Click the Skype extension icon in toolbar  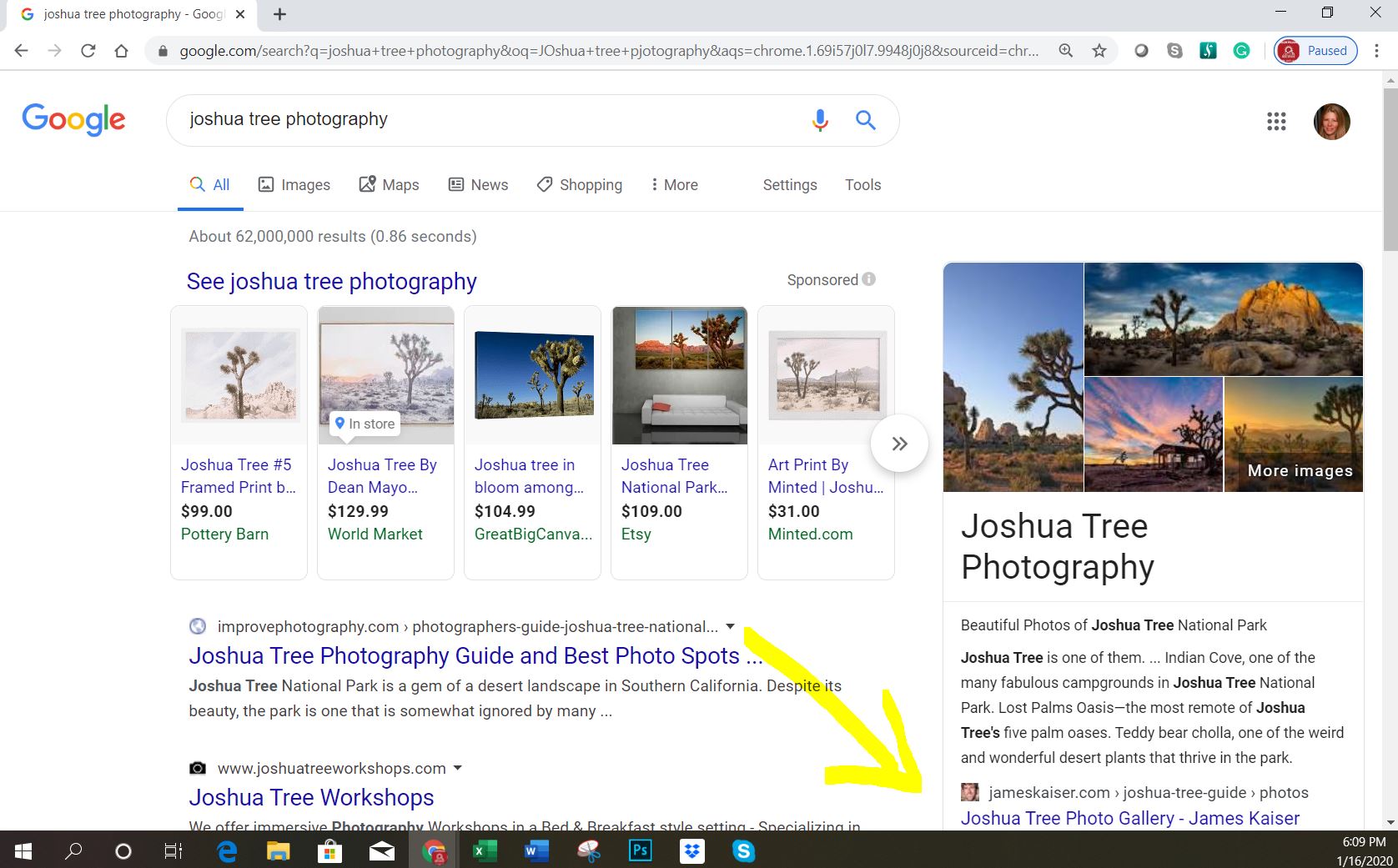(1174, 51)
